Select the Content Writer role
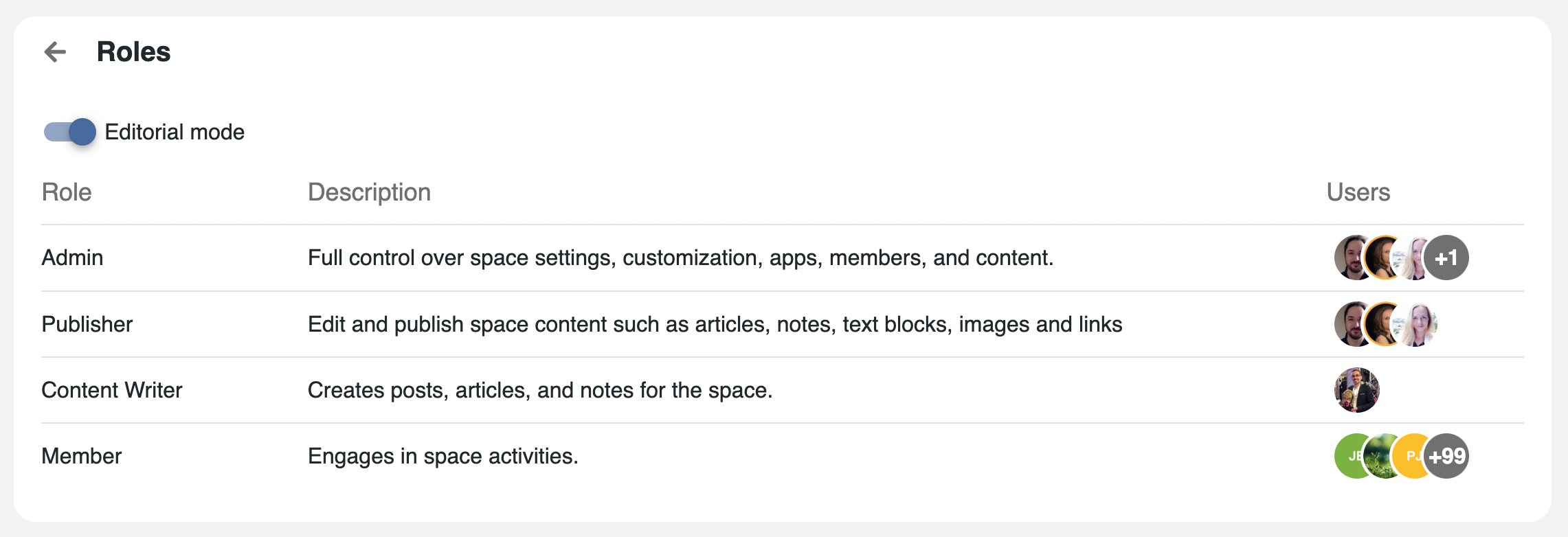Image resolution: width=1568 pixels, height=537 pixels. coord(111,390)
